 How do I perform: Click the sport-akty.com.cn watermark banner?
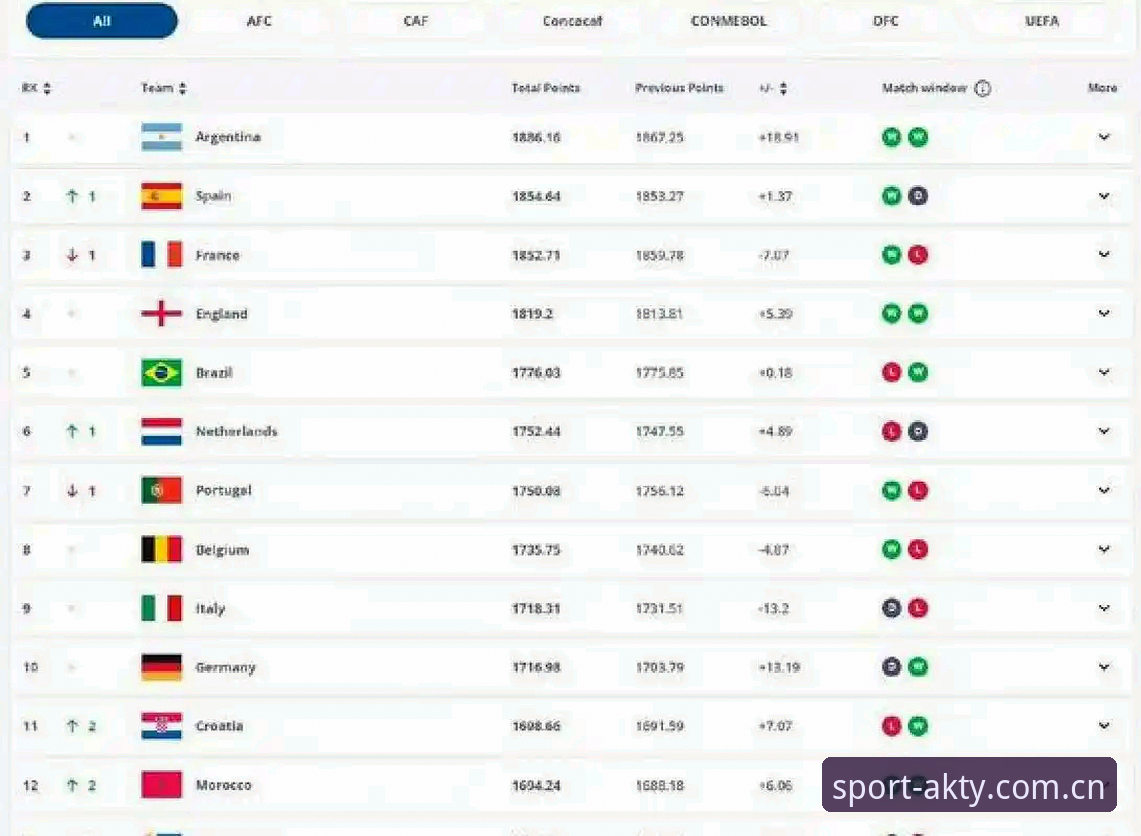click(969, 784)
